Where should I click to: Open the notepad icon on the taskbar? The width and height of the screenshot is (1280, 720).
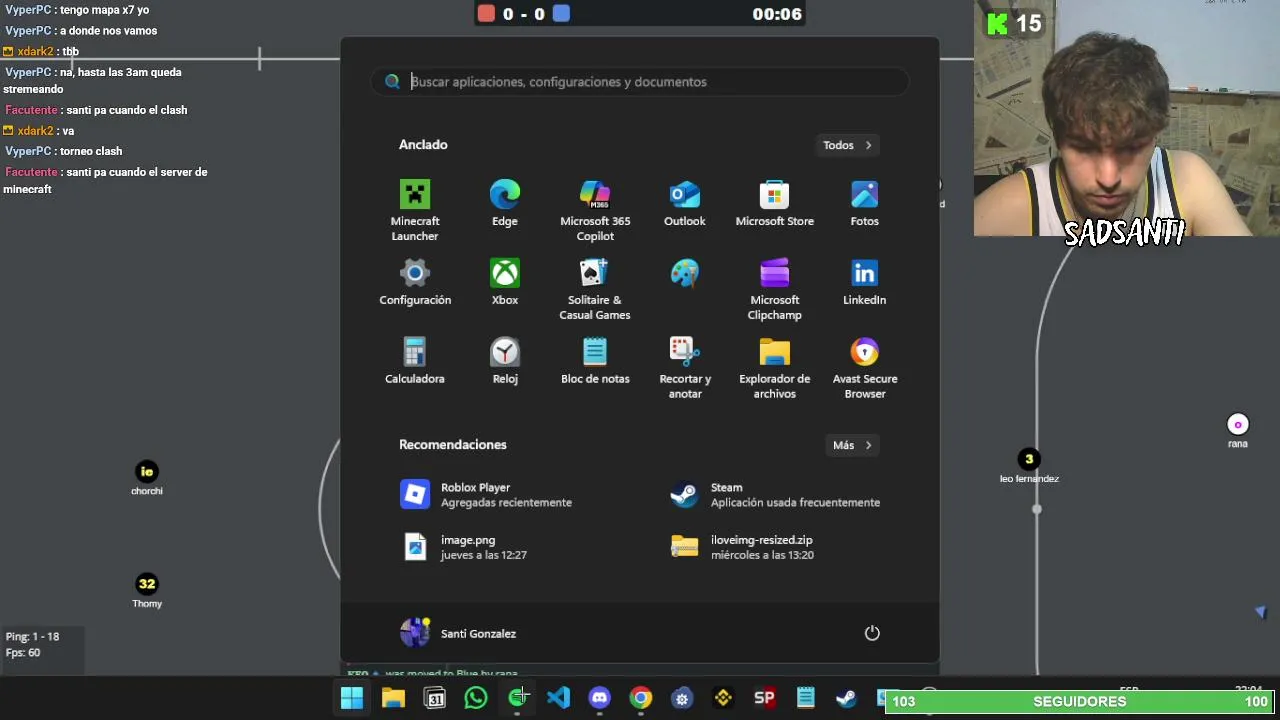[x=806, y=699]
